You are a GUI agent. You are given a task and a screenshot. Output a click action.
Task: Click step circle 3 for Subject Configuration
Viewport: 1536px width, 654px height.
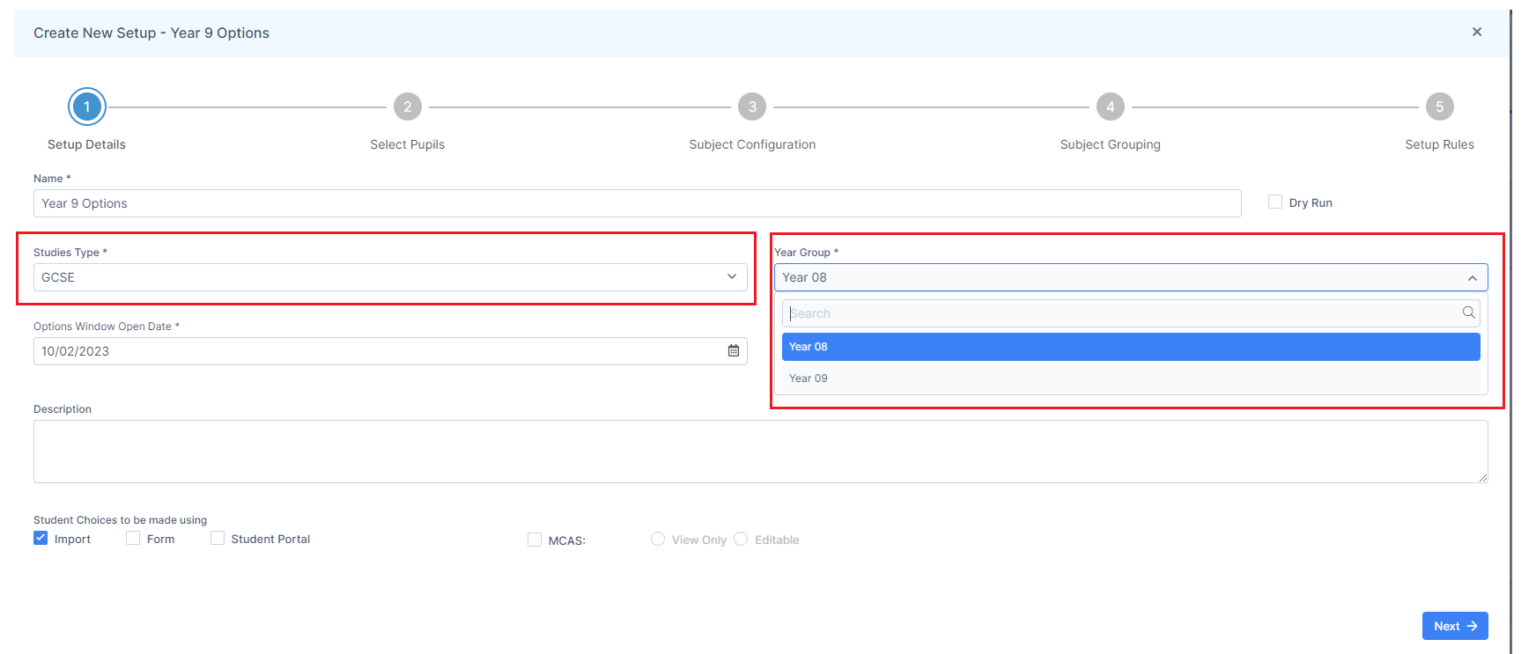pos(751,106)
